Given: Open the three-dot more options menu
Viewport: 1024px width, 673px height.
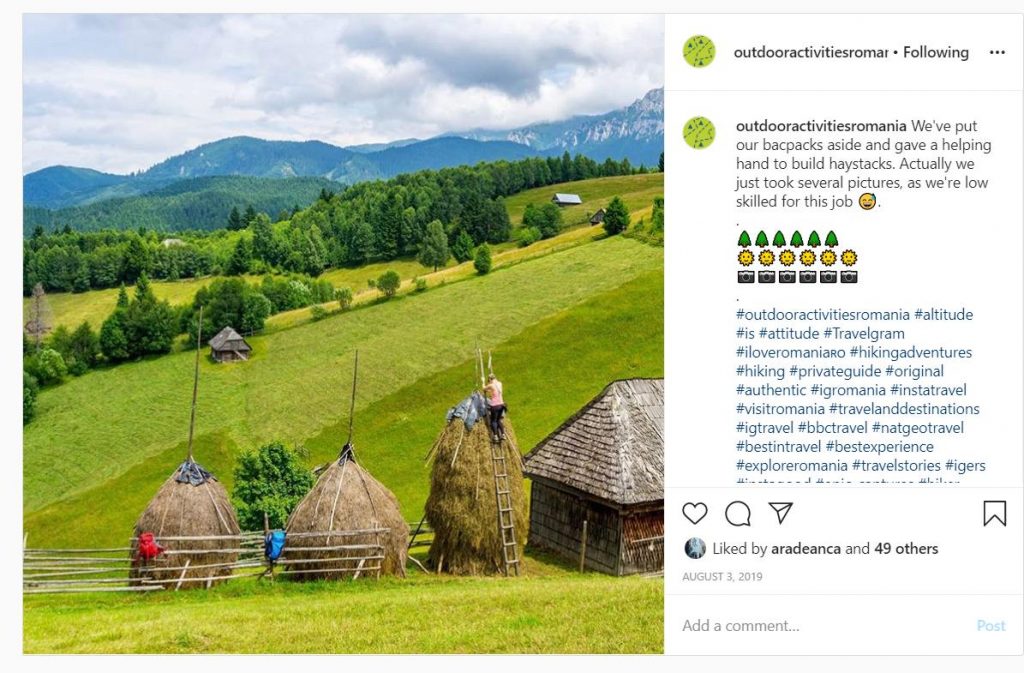Looking at the screenshot, I should [x=997, y=52].
